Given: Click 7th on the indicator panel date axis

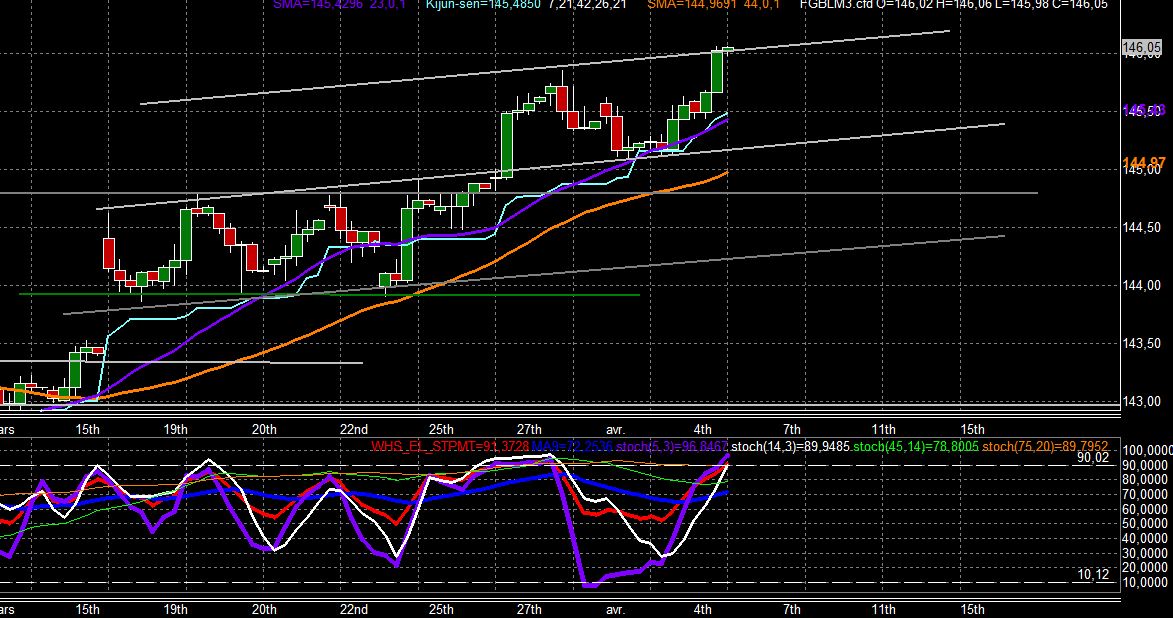Looking at the screenshot, I should (791, 609).
